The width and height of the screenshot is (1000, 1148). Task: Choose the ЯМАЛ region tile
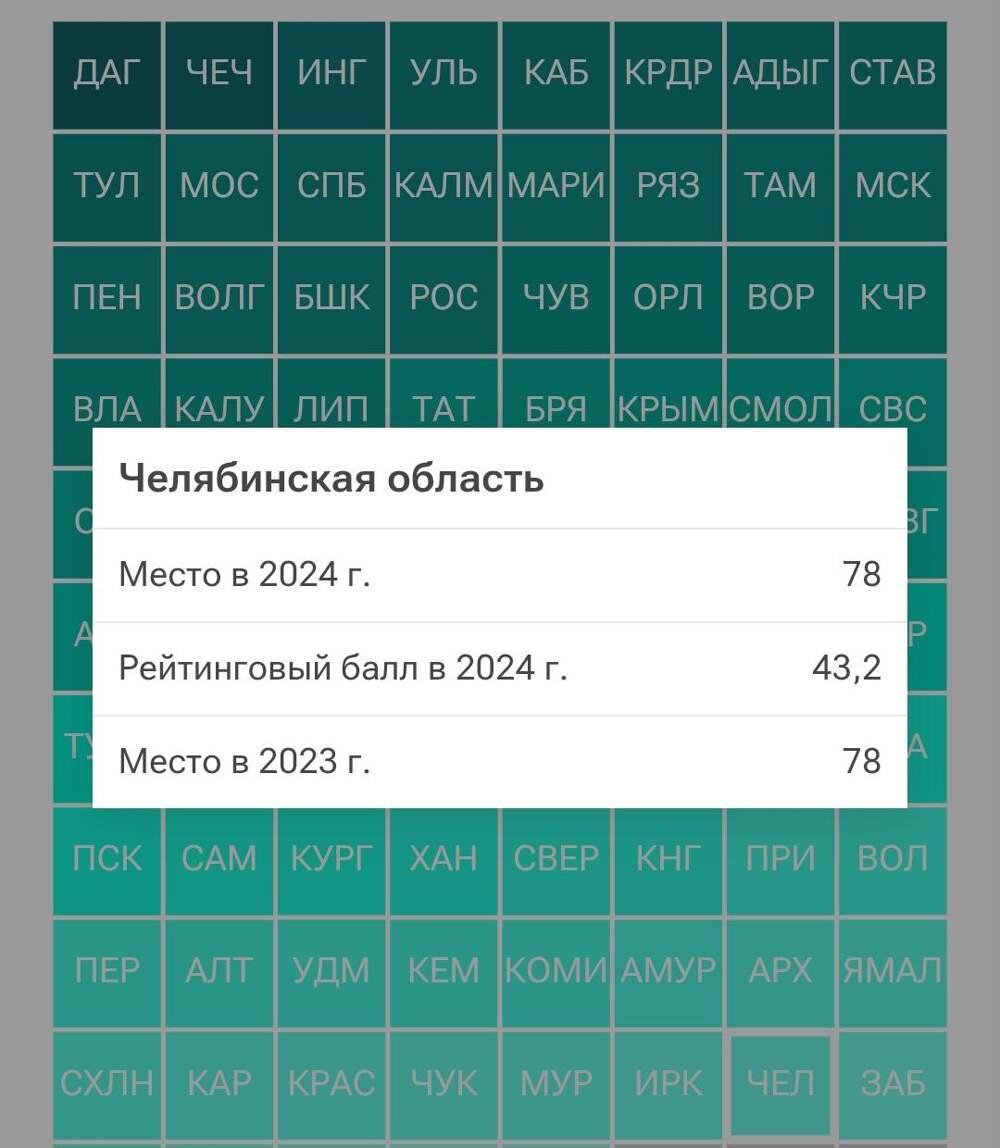point(893,971)
